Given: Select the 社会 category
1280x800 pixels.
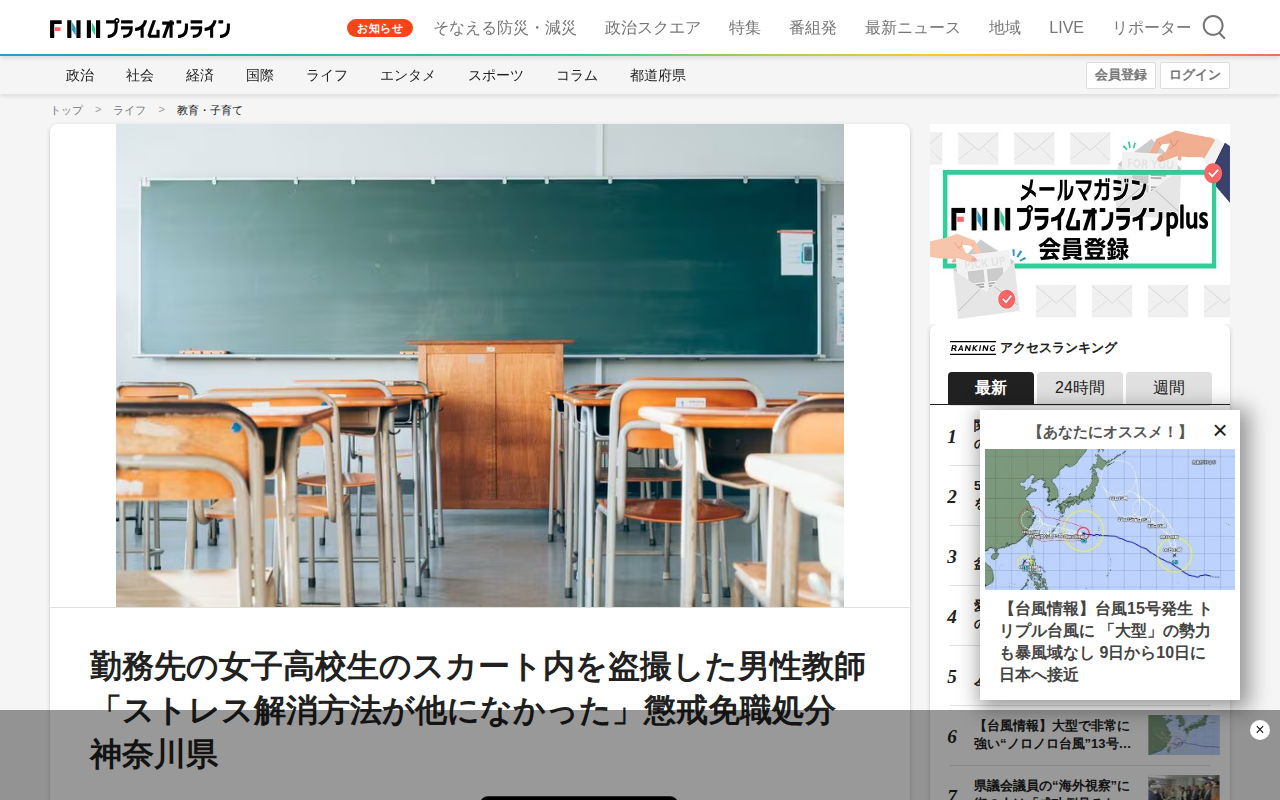Looking at the screenshot, I should 140,75.
